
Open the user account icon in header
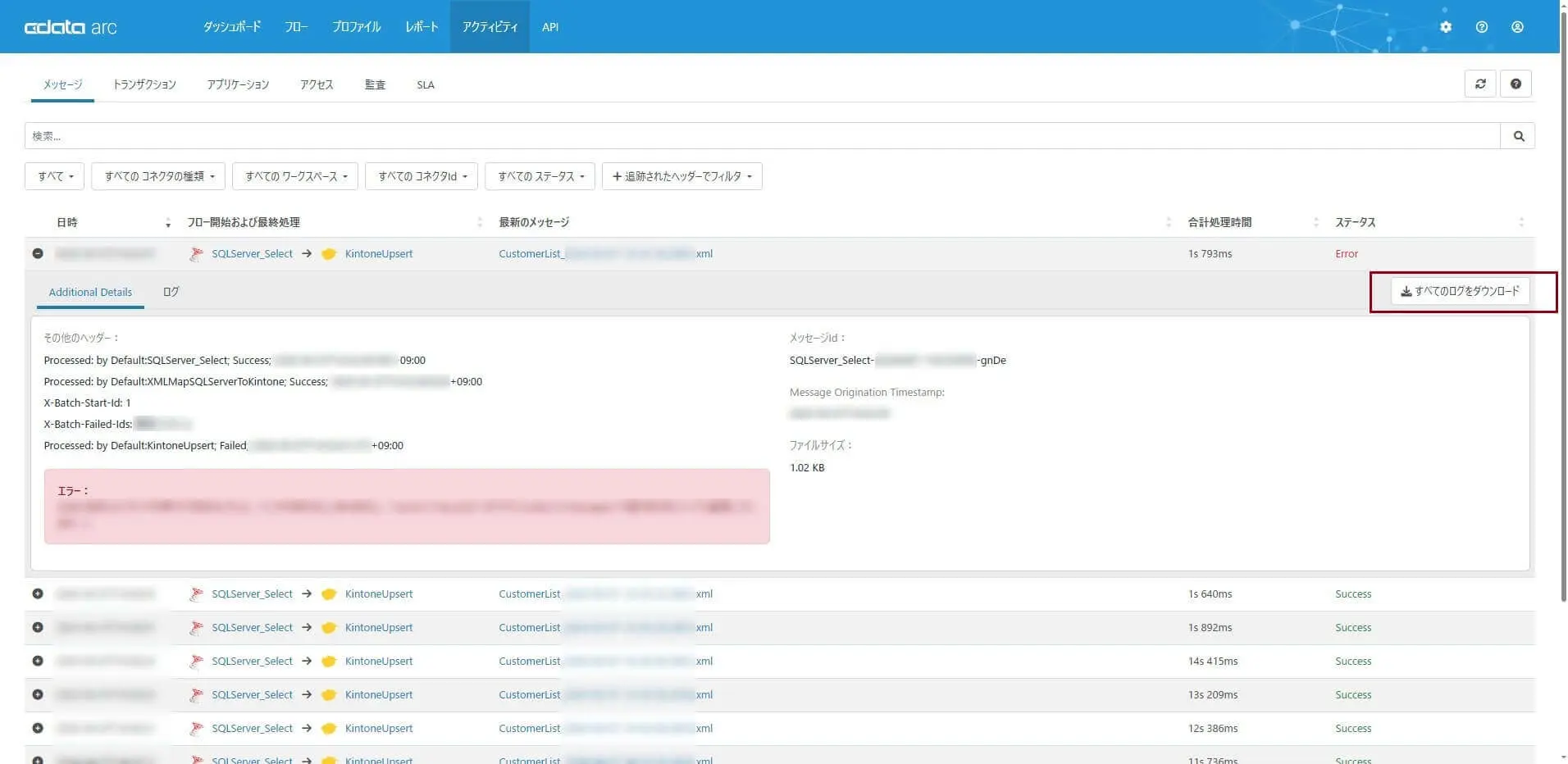coord(1517,27)
